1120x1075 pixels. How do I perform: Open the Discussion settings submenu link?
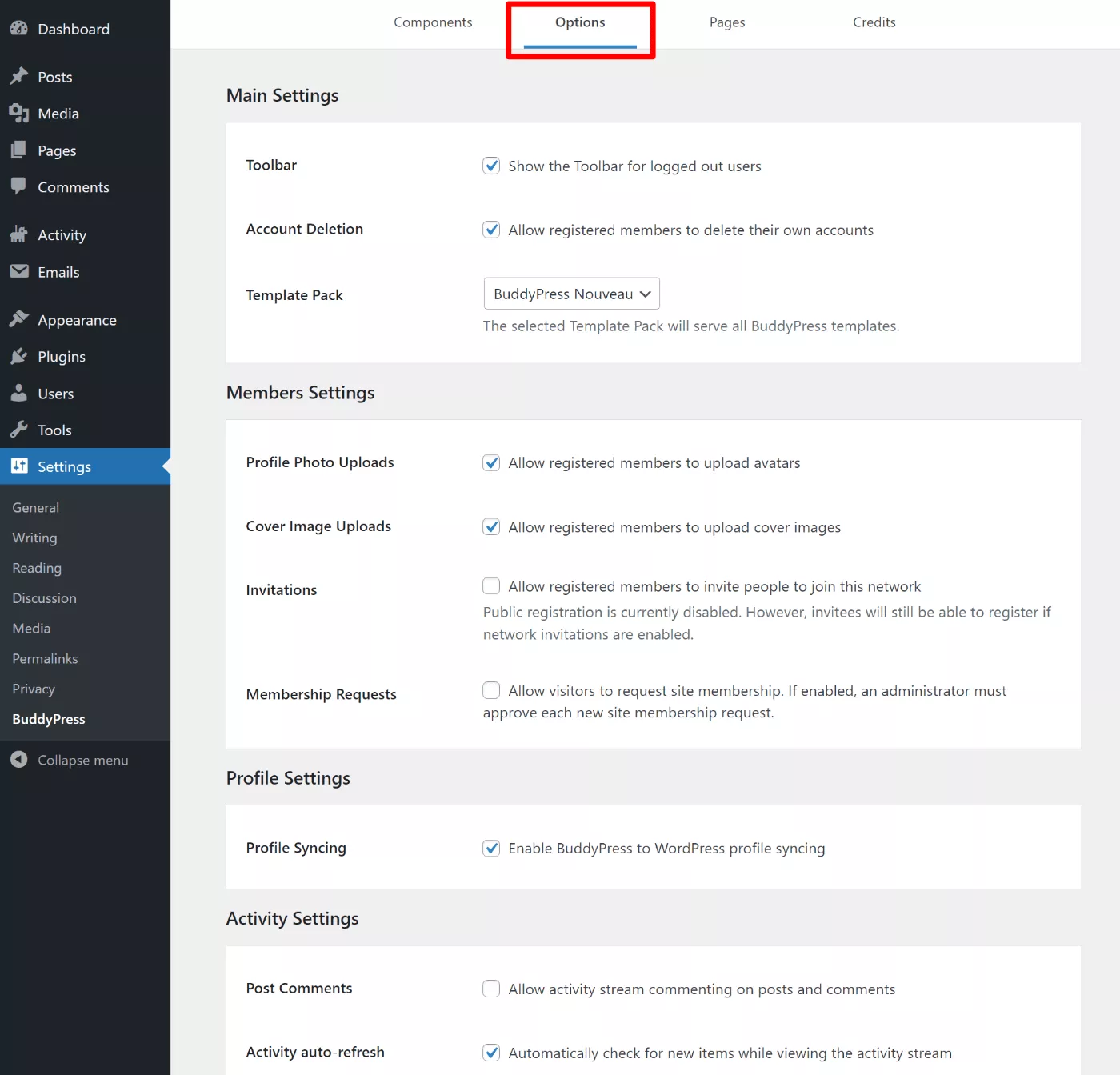[45, 598]
